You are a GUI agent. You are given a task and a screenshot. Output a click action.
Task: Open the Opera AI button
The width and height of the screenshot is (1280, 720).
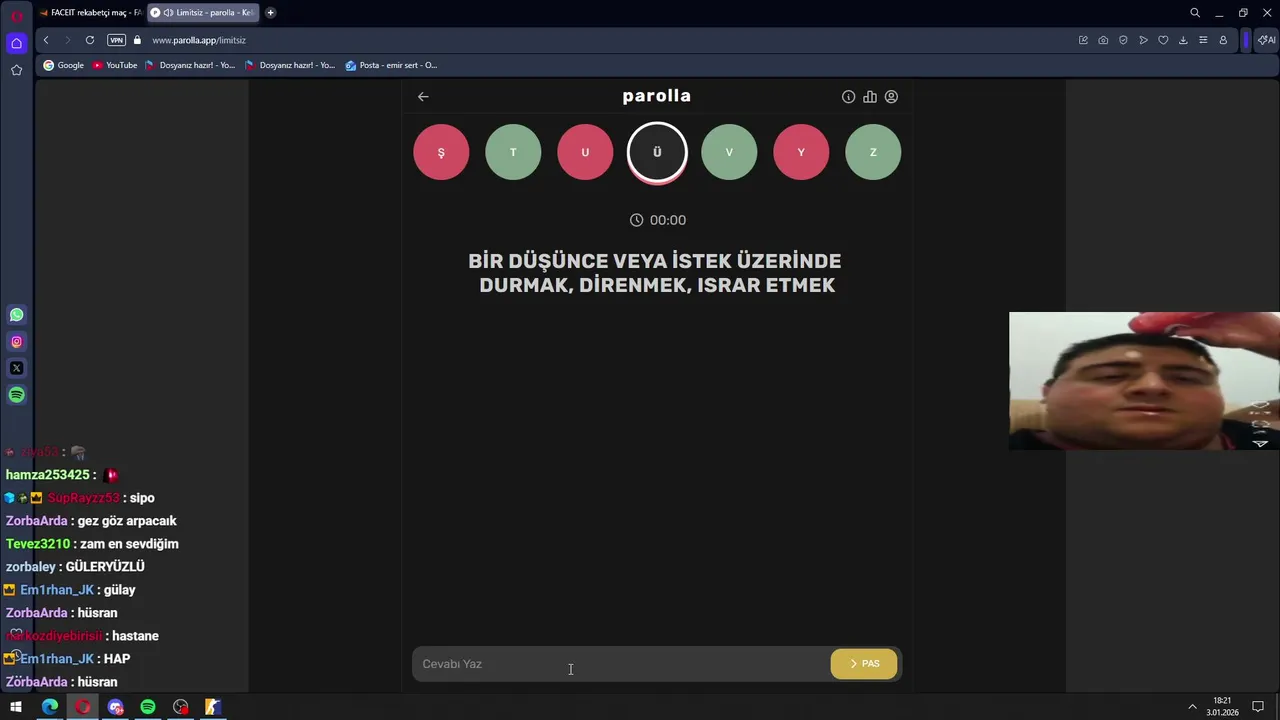(1267, 40)
